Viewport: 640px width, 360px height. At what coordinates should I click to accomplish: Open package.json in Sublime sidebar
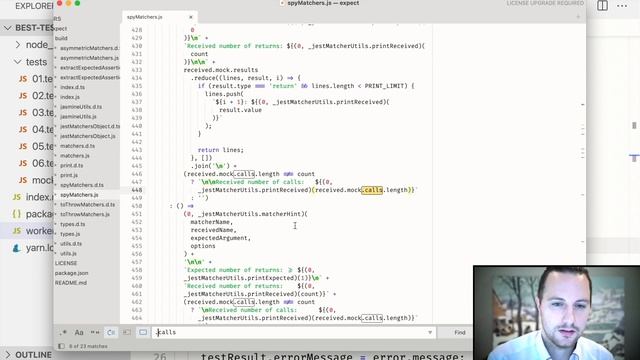(71, 273)
